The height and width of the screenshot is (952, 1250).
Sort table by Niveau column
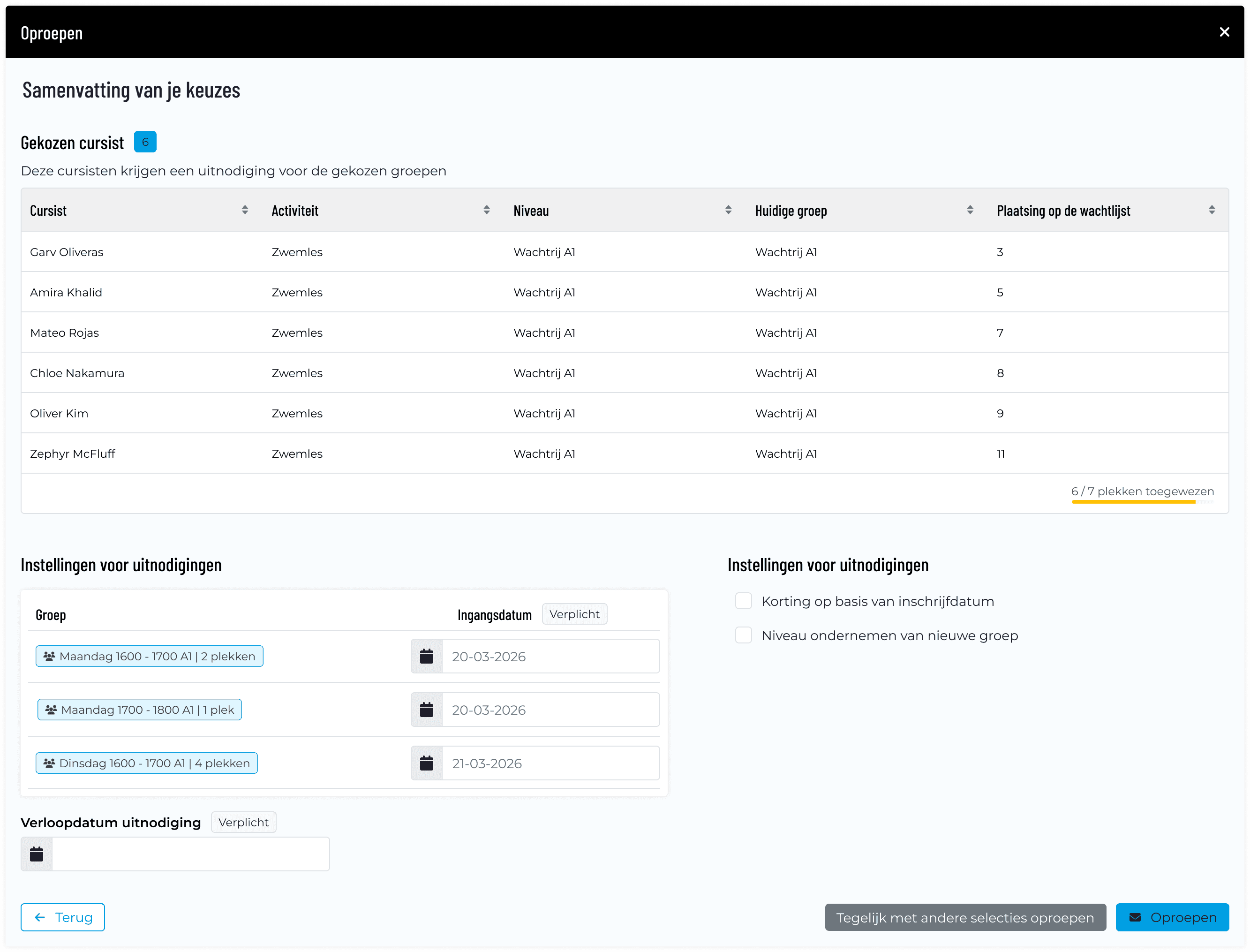(728, 210)
